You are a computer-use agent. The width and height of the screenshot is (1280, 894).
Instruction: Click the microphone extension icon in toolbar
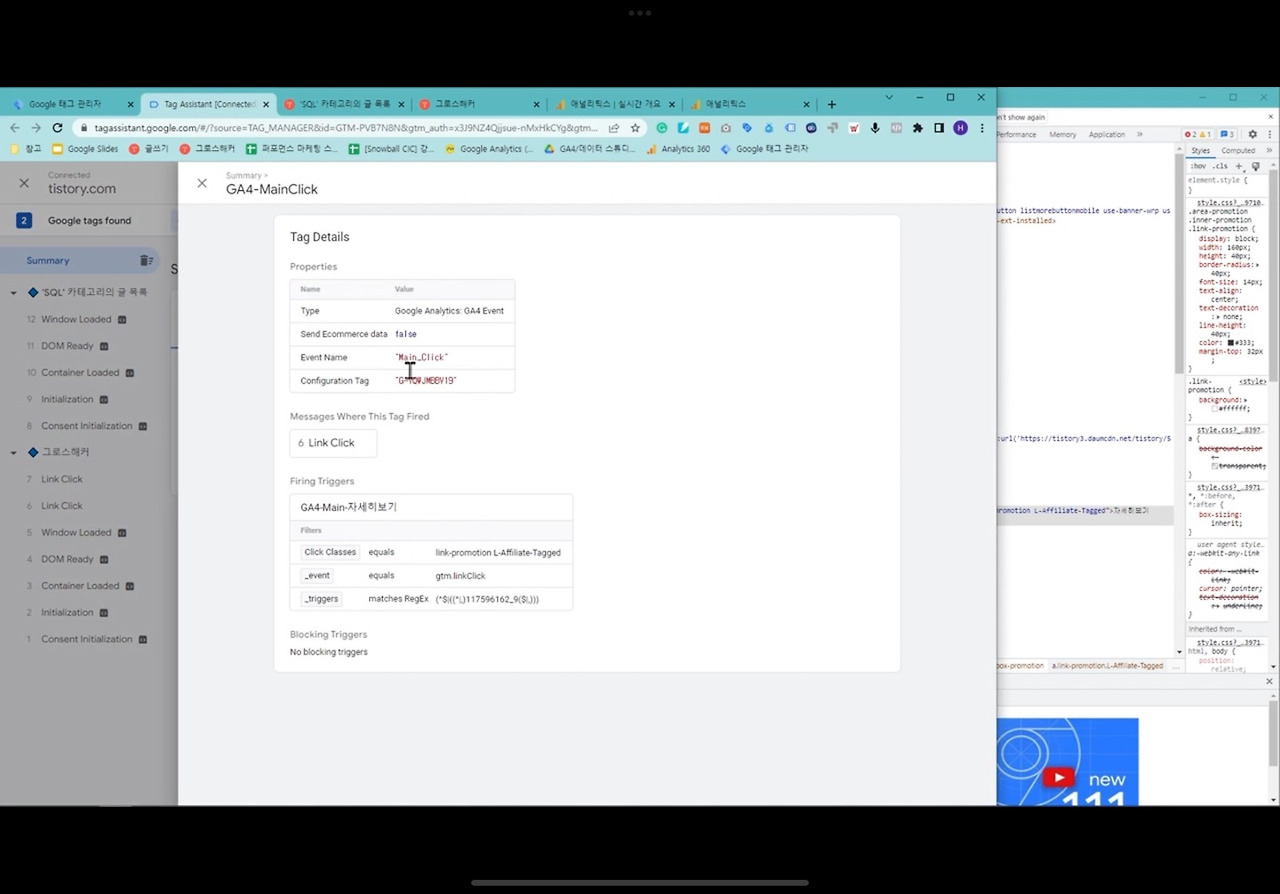coord(875,128)
